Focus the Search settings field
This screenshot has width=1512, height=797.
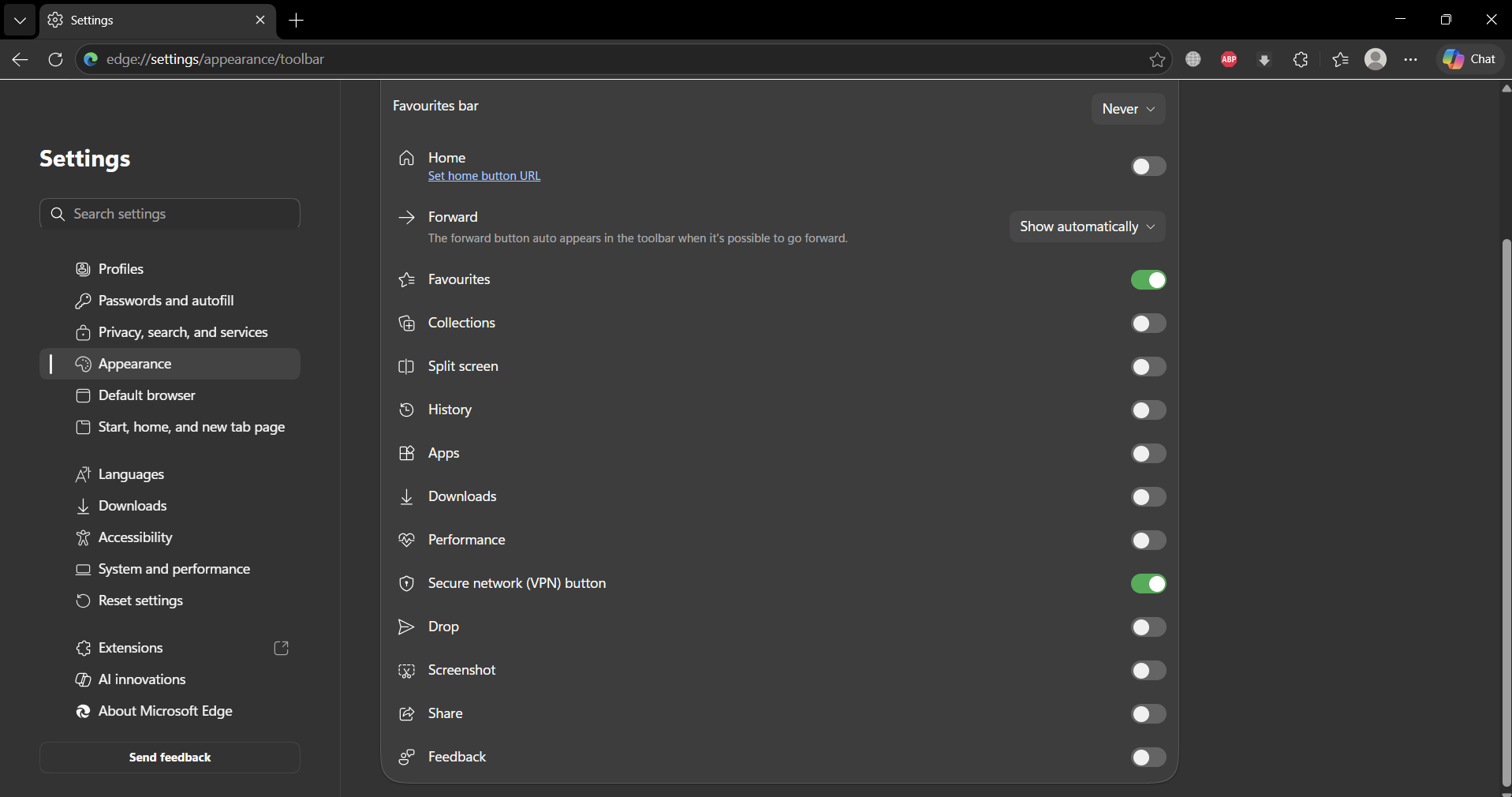170,214
